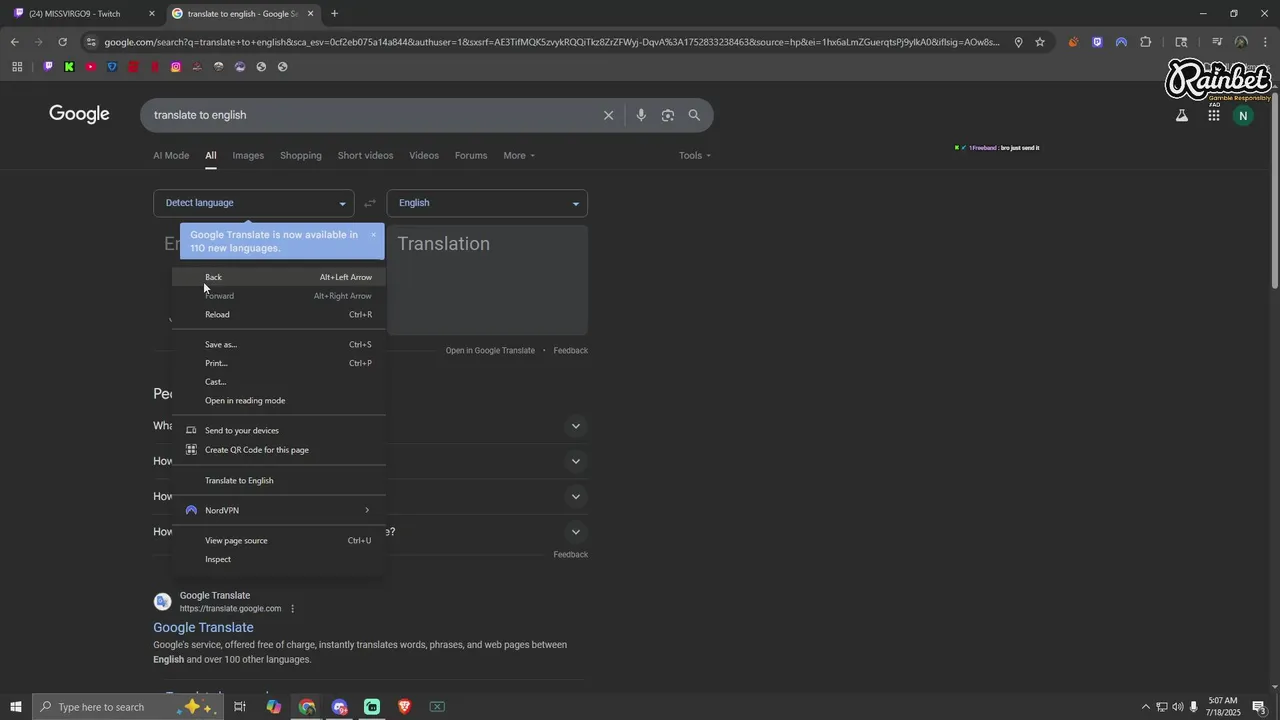
Task: Expand the first People also ask question
Action: tap(575, 426)
